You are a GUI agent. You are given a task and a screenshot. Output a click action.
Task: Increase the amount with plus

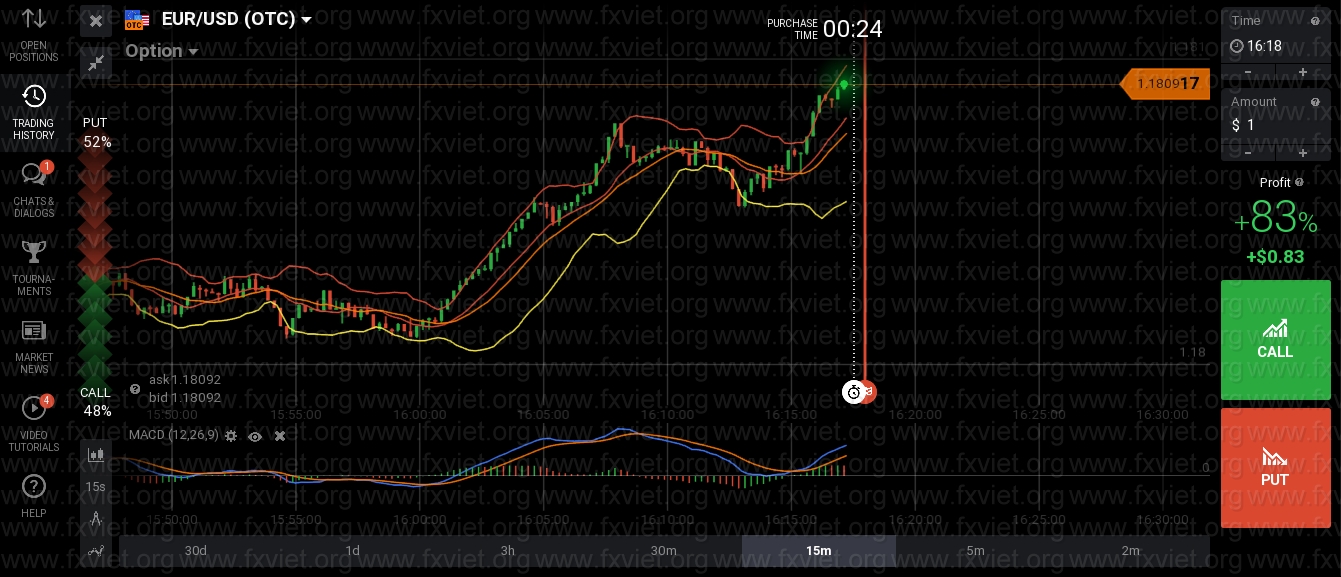point(1303,153)
